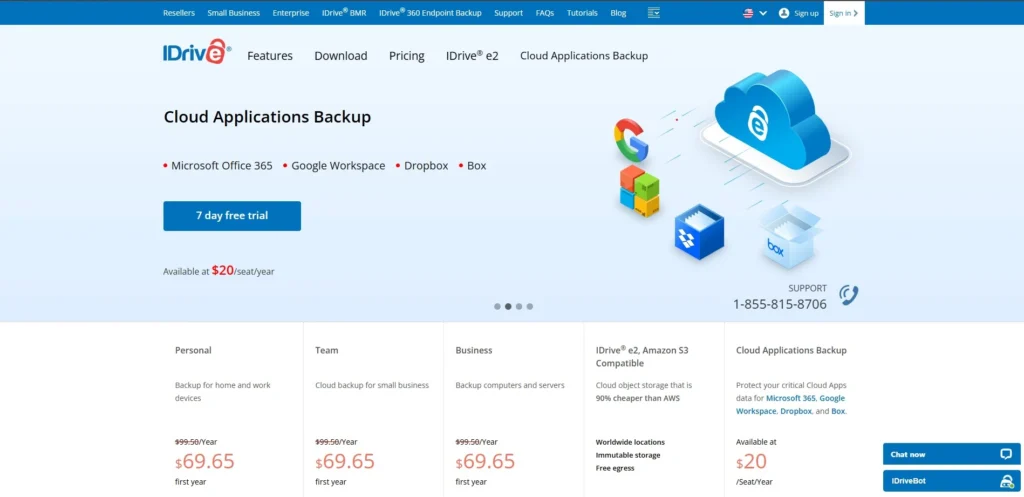
Task: Open the IDriveBot button
Action: click(952, 481)
